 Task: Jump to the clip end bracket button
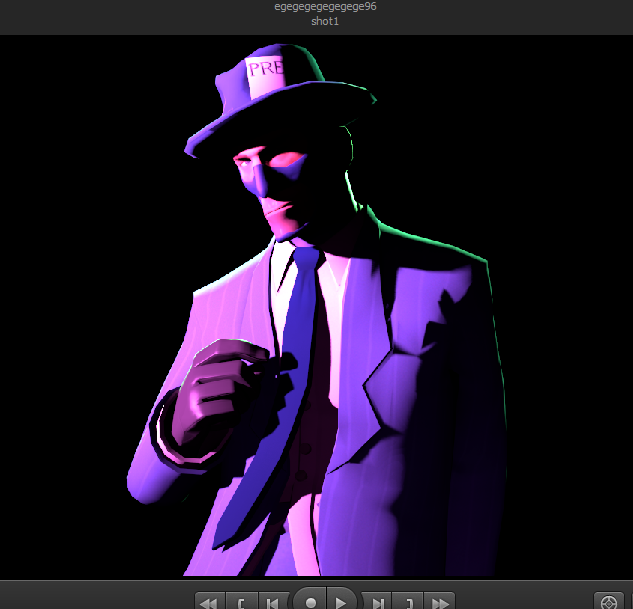click(x=408, y=601)
